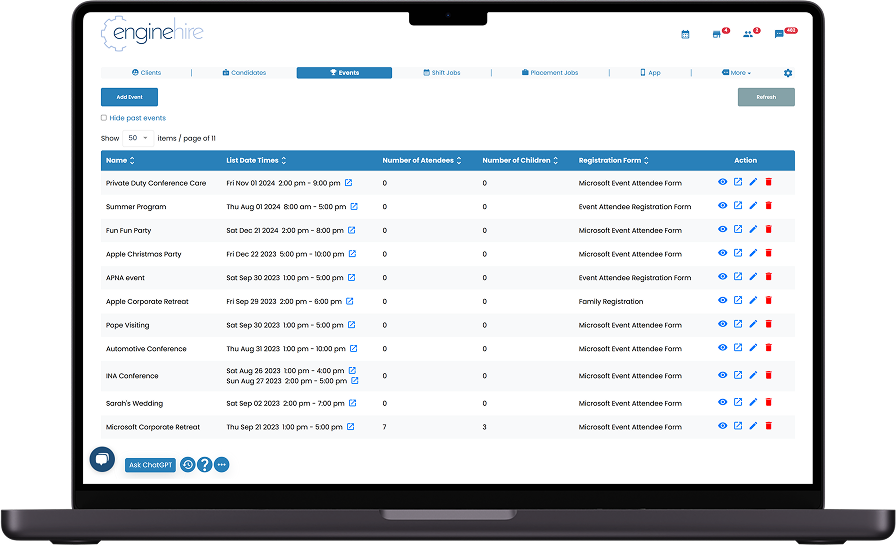Viewport: 896px width, 545px height.
Task: Edit the Sarah's Wedding event
Action: coord(753,402)
